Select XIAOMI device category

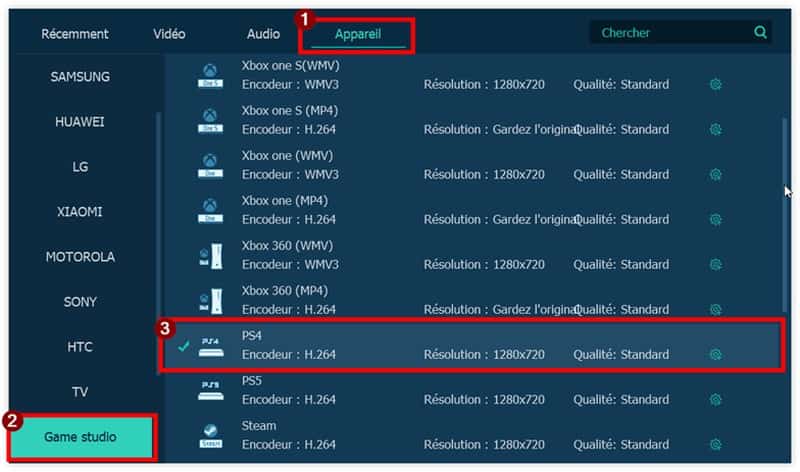point(80,211)
